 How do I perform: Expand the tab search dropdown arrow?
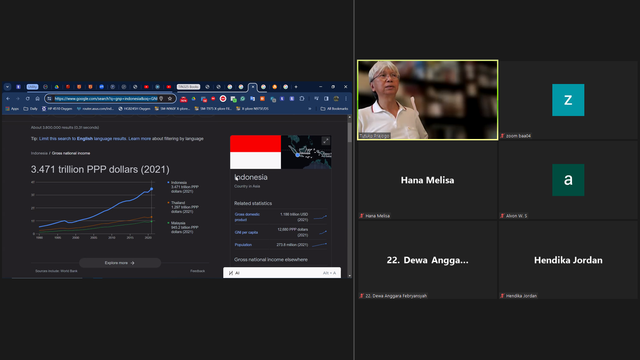point(7,87)
